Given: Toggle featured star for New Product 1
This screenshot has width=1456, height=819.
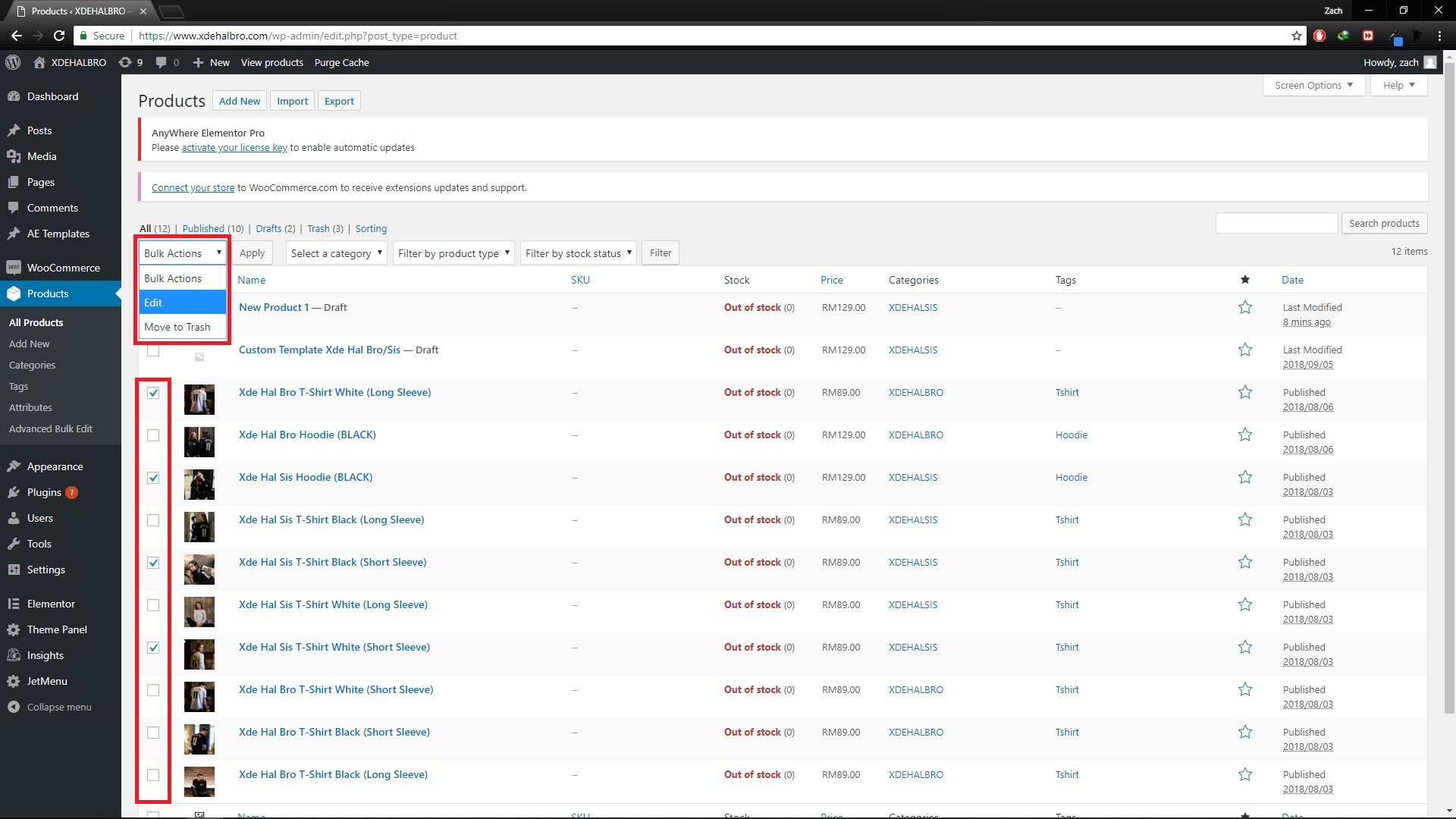Looking at the screenshot, I should (x=1245, y=307).
